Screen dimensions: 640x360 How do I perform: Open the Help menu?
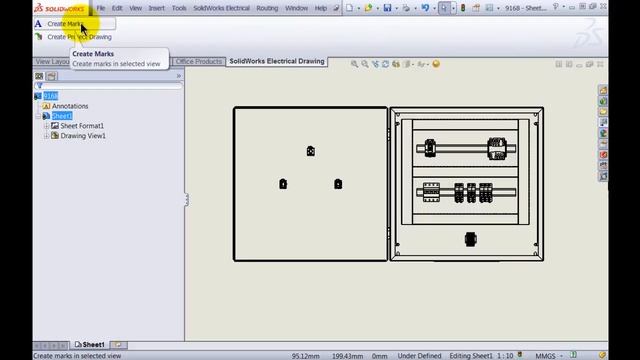321,8
